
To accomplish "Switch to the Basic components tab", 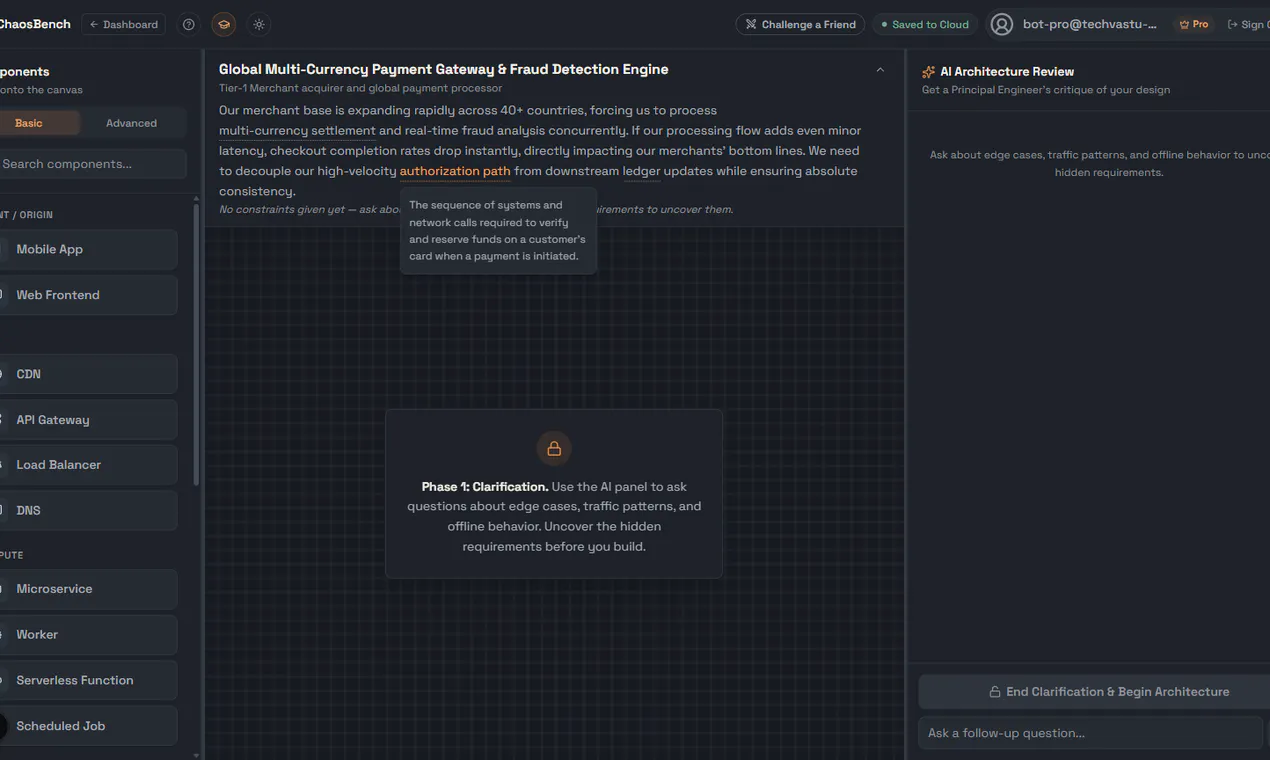I will point(29,123).
